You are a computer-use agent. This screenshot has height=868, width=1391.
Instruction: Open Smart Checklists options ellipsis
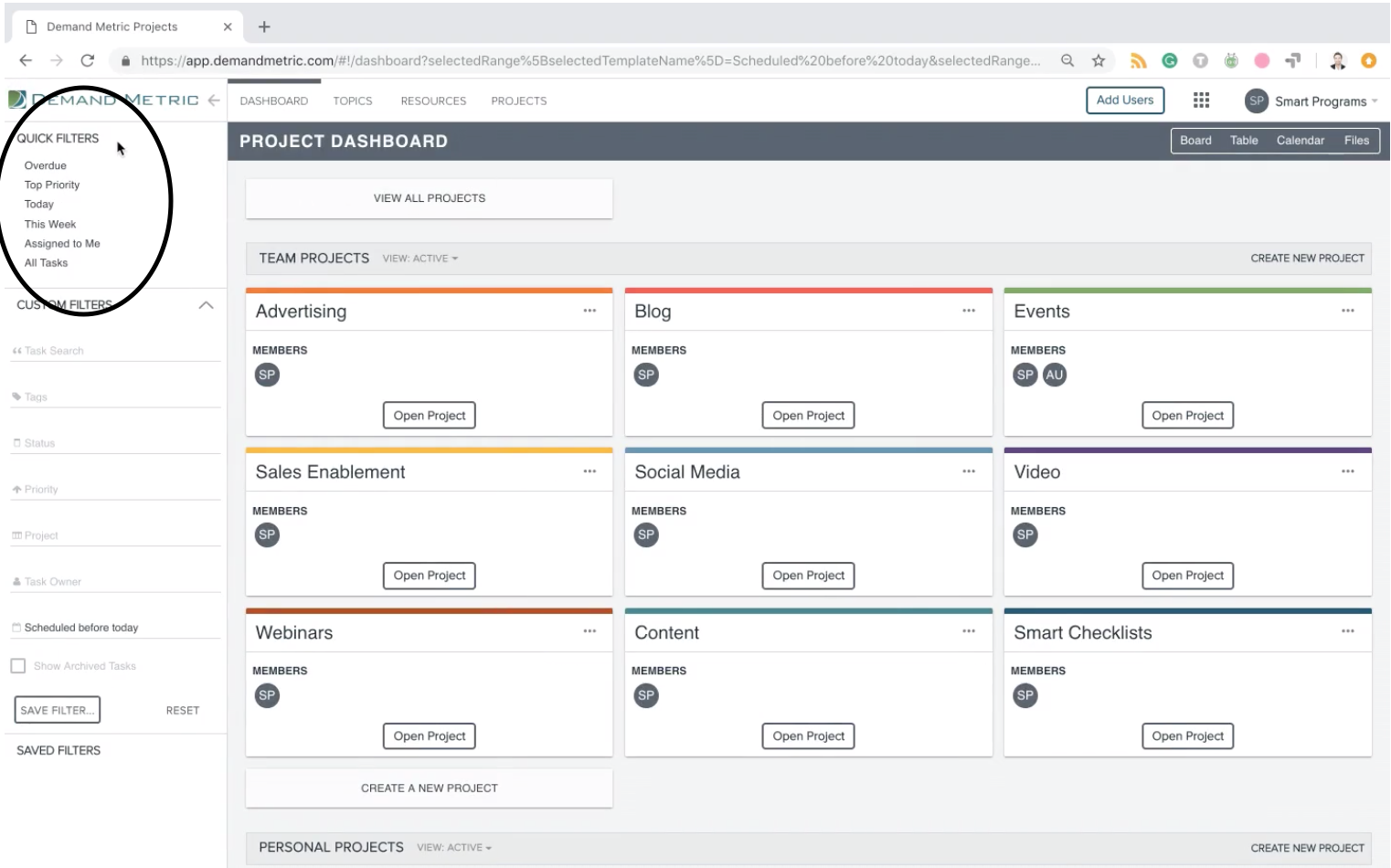point(1348,631)
